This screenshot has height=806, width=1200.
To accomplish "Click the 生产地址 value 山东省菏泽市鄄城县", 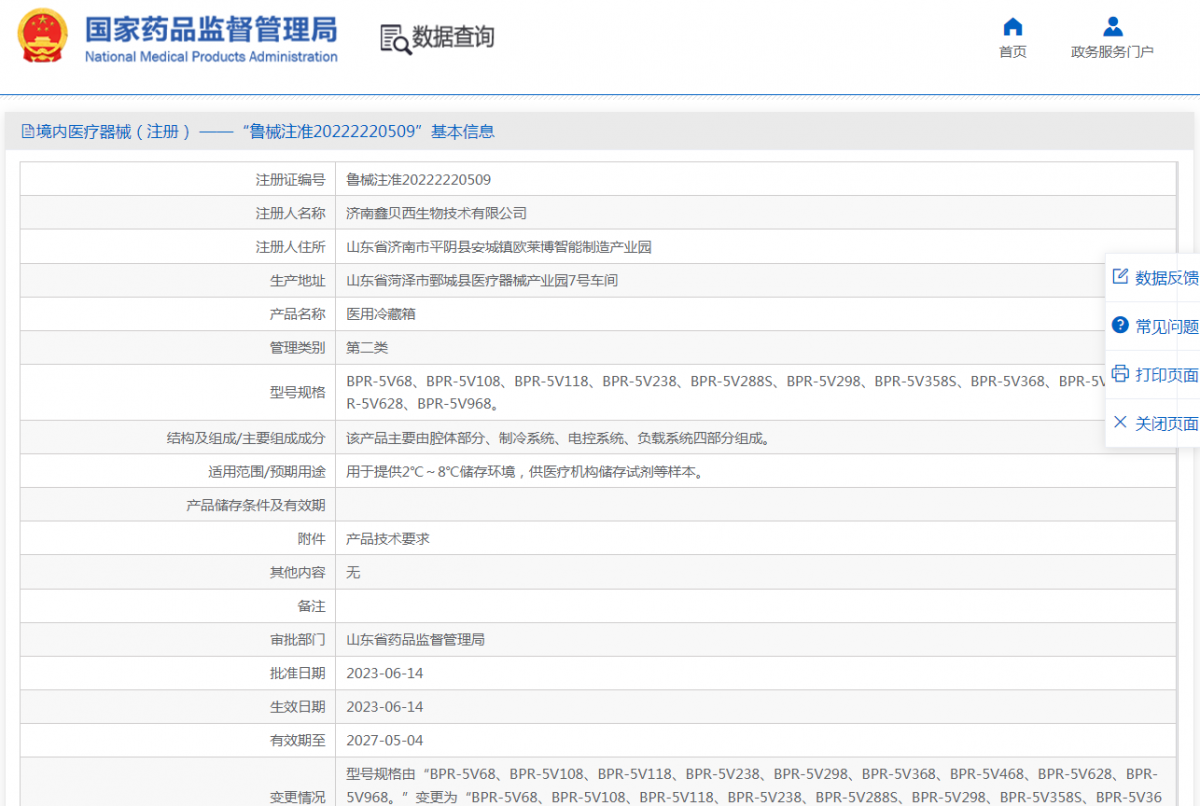I will 482,281.
